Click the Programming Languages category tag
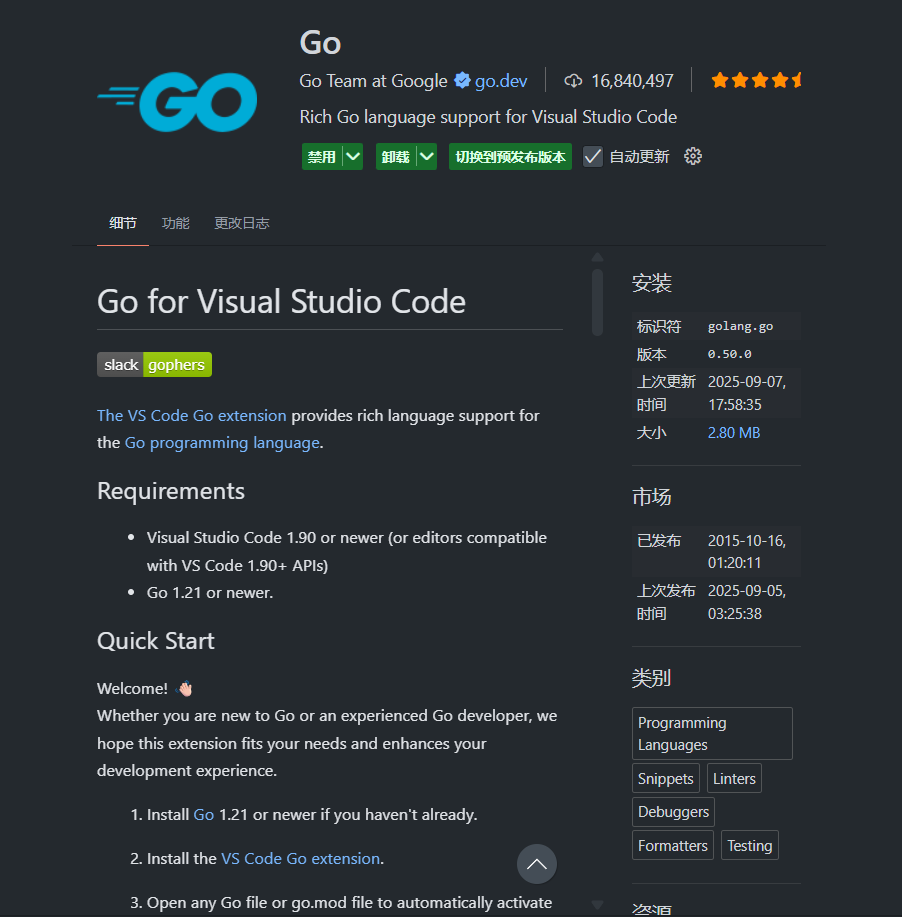The height and width of the screenshot is (917, 902). point(712,734)
